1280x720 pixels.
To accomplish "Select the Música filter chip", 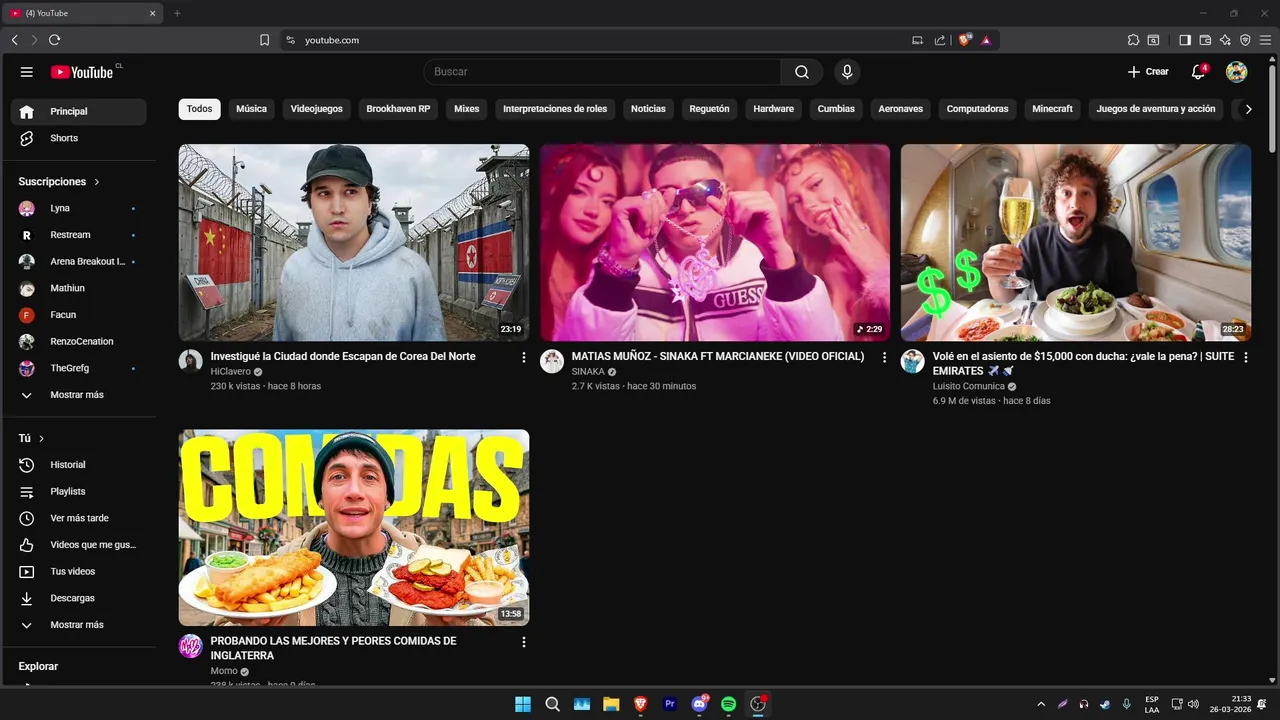I will (x=251, y=109).
